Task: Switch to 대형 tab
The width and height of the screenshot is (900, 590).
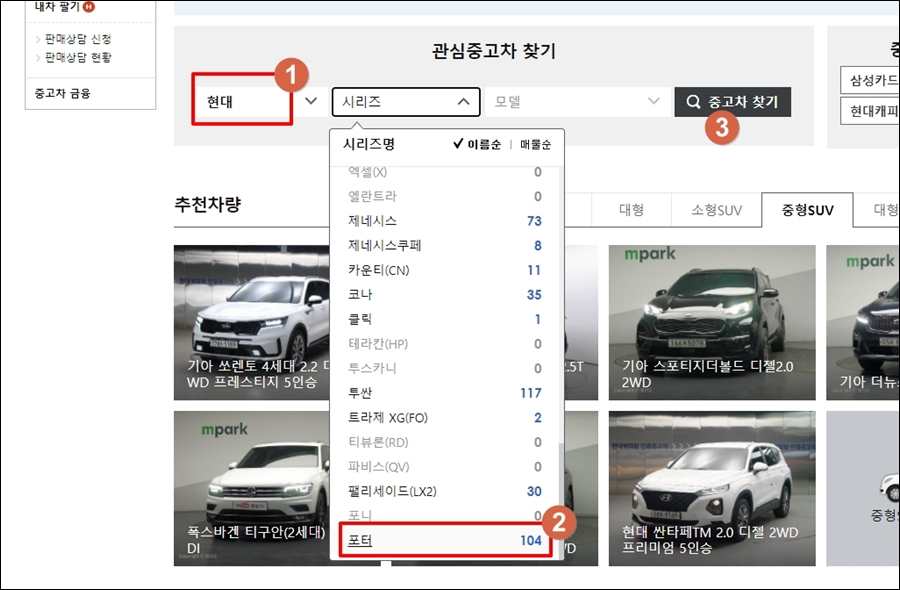Action: (631, 210)
